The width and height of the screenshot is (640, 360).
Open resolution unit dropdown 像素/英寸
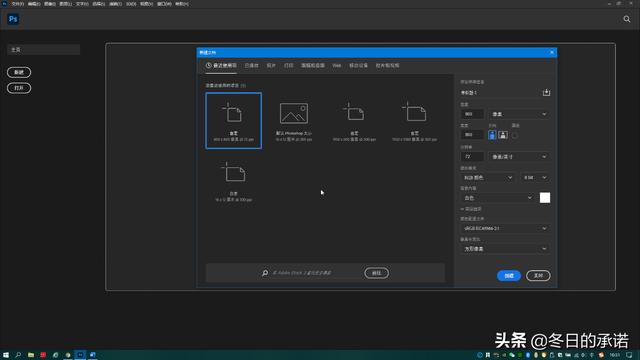(519, 157)
